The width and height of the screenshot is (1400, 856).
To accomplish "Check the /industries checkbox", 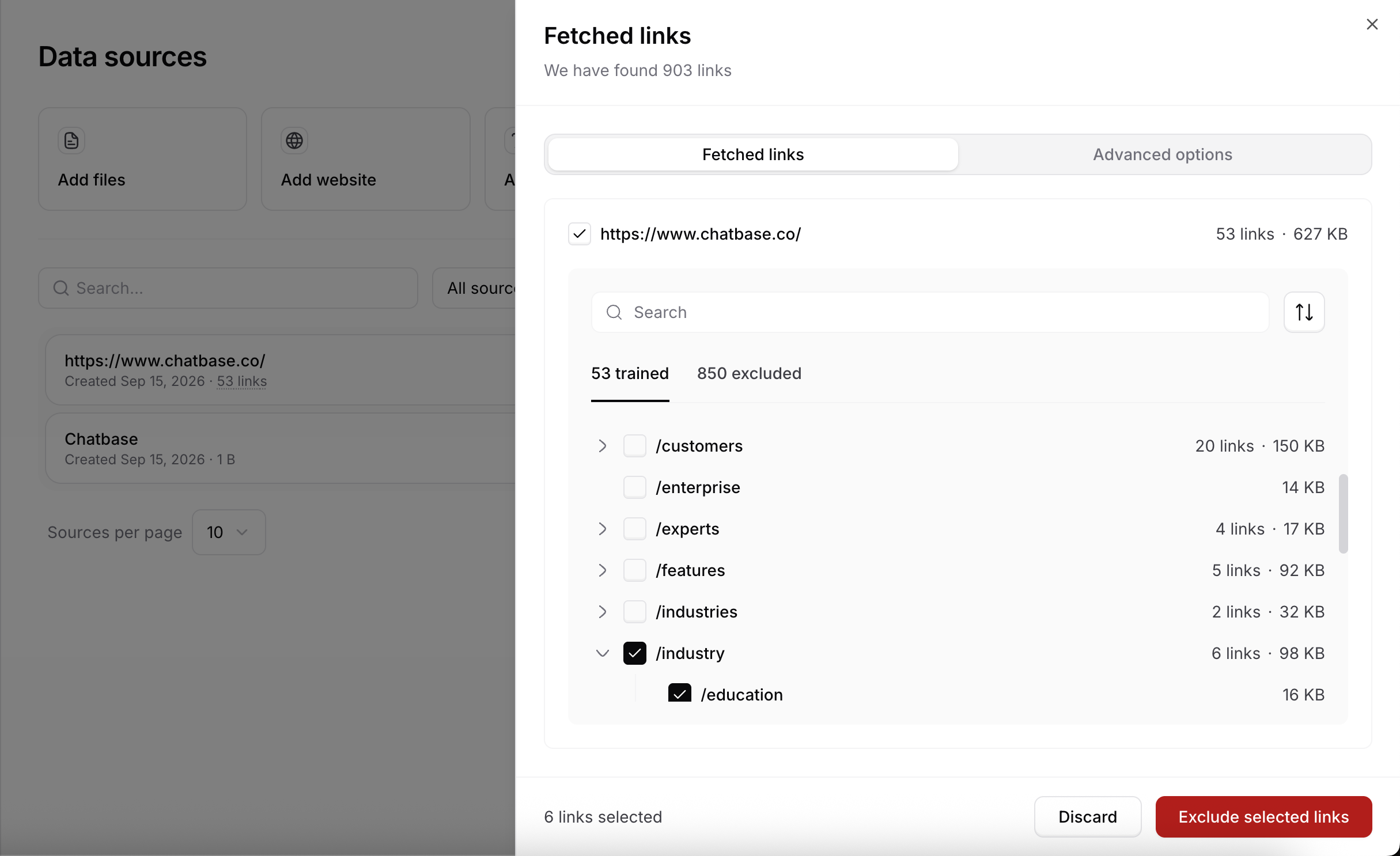I will point(634,612).
